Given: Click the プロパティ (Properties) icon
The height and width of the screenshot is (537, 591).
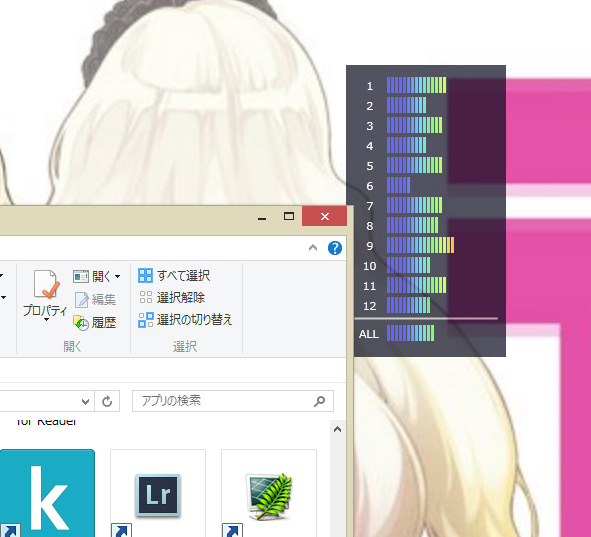Looking at the screenshot, I should point(46,285).
